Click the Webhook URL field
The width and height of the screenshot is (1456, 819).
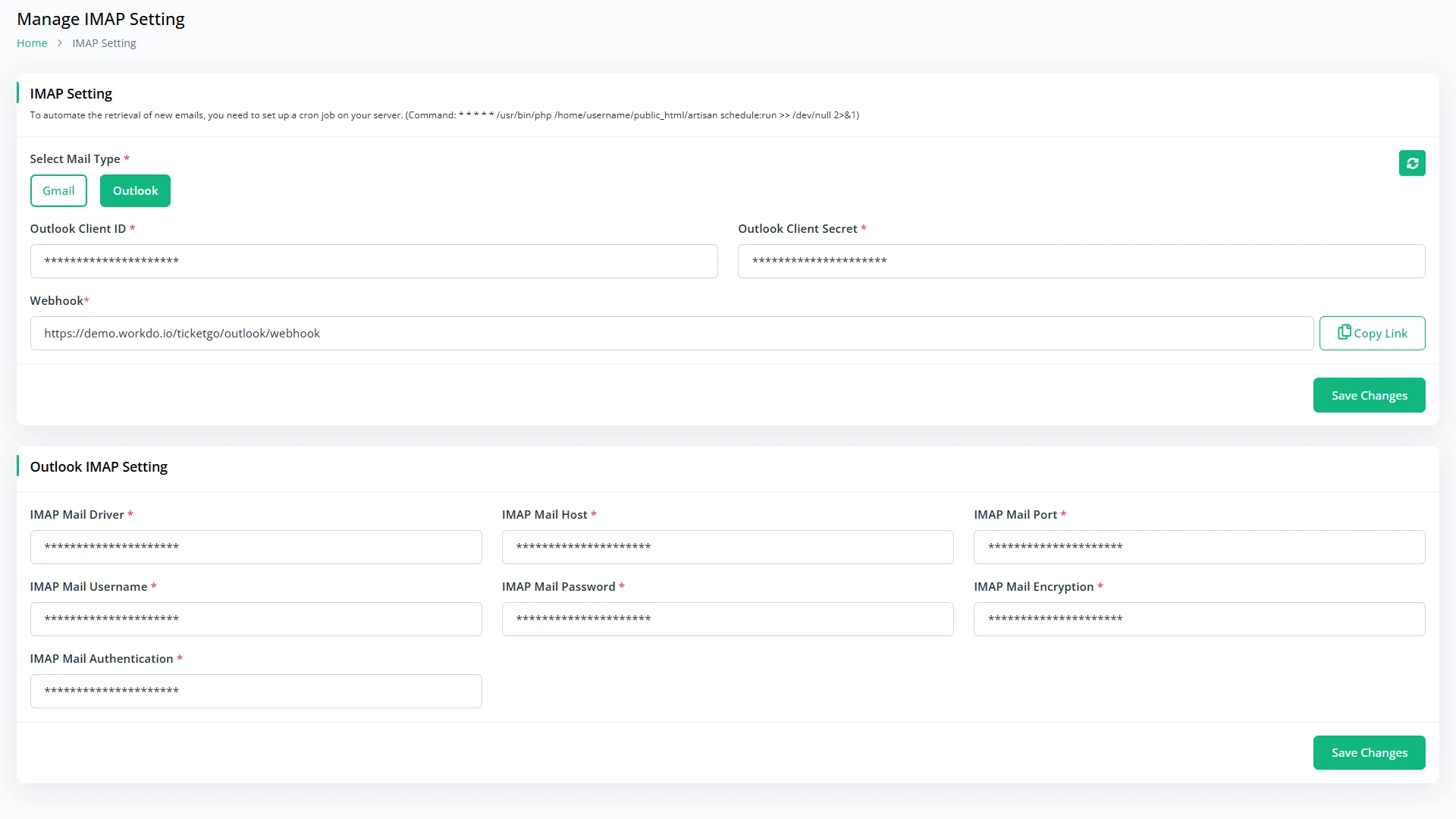click(x=672, y=333)
